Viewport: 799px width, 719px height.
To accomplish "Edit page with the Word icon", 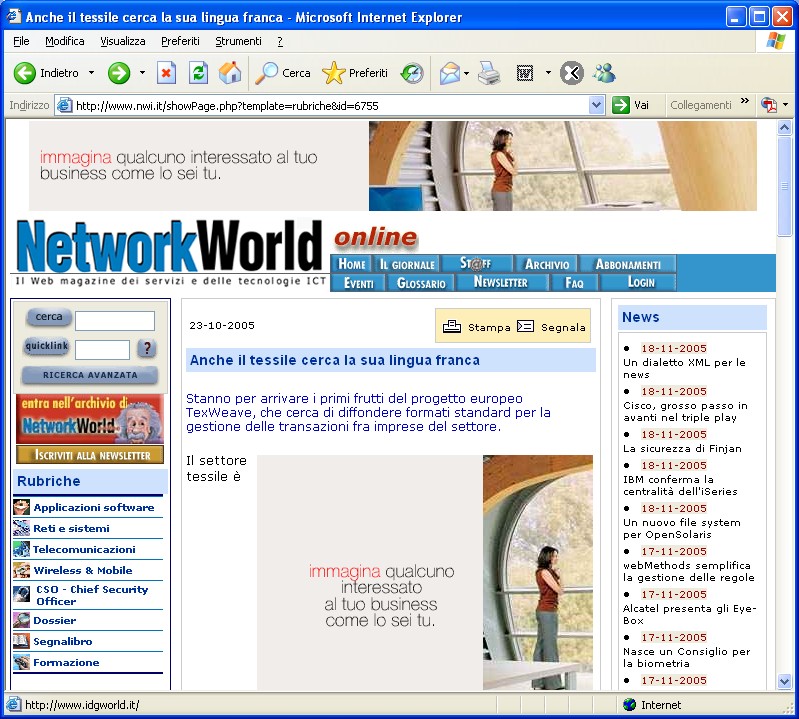I will (x=525, y=73).
